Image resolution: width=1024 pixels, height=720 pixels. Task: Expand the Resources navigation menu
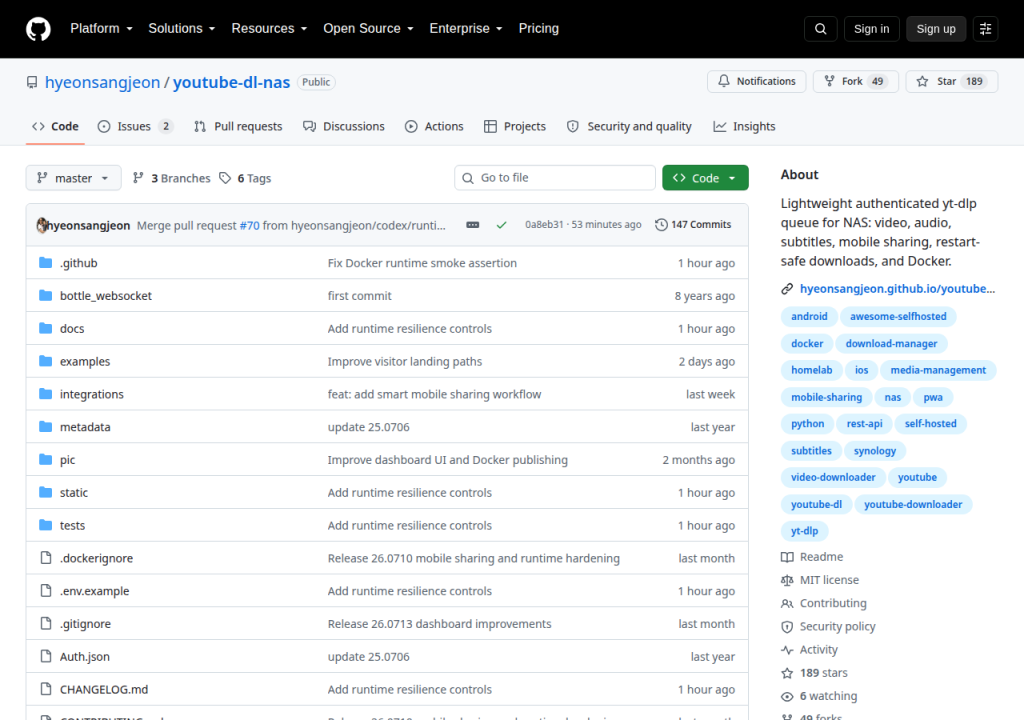tap(269, 29)
